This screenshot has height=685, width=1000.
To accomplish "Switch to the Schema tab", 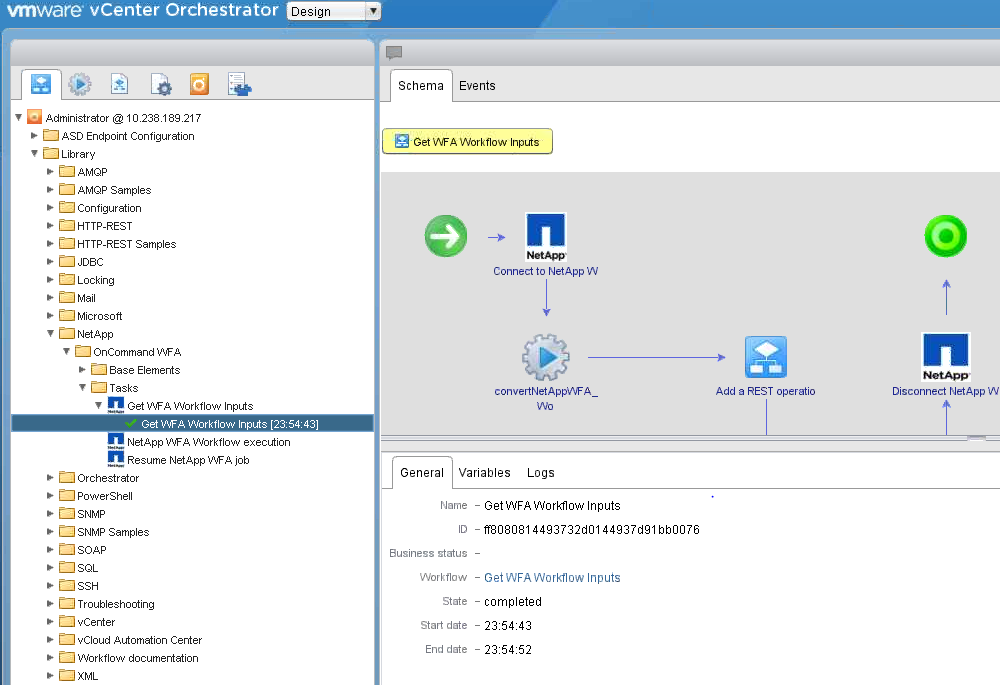I will pyautogui.click(x=421, y=85).
